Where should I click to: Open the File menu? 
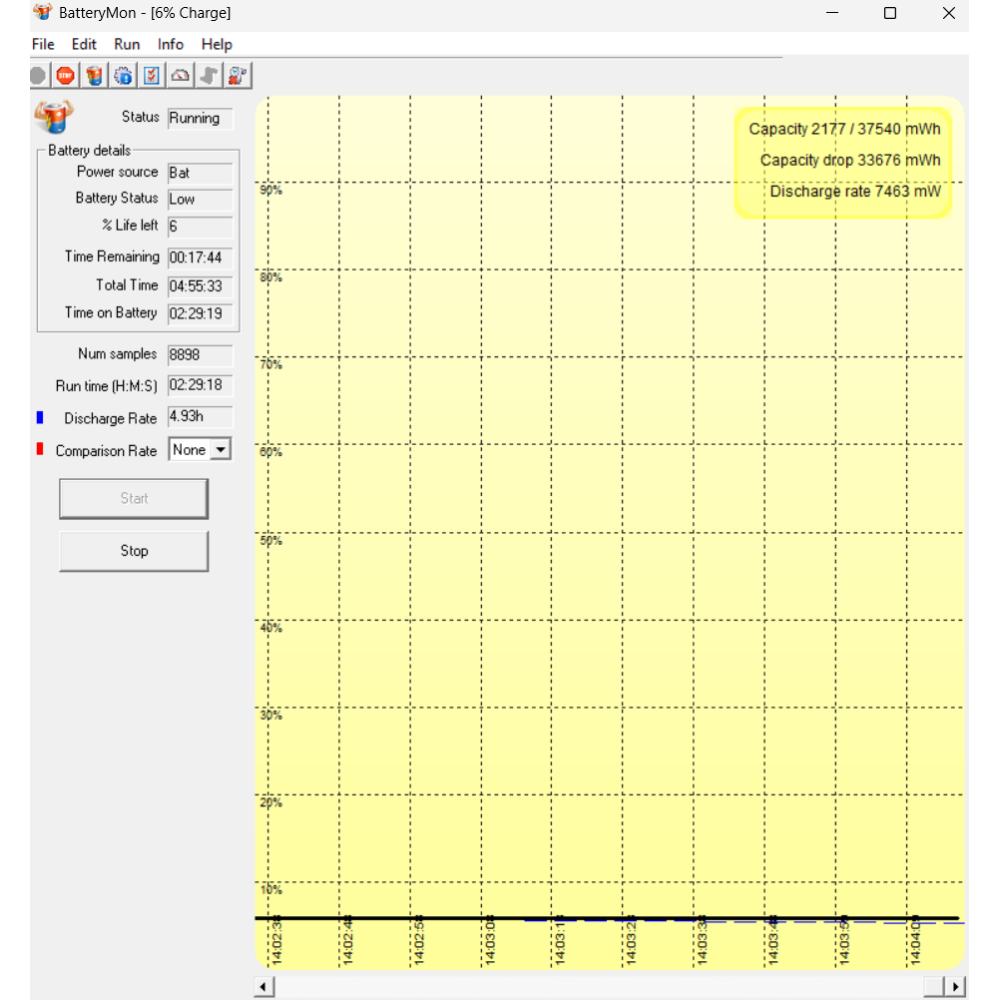click(43, 44)
